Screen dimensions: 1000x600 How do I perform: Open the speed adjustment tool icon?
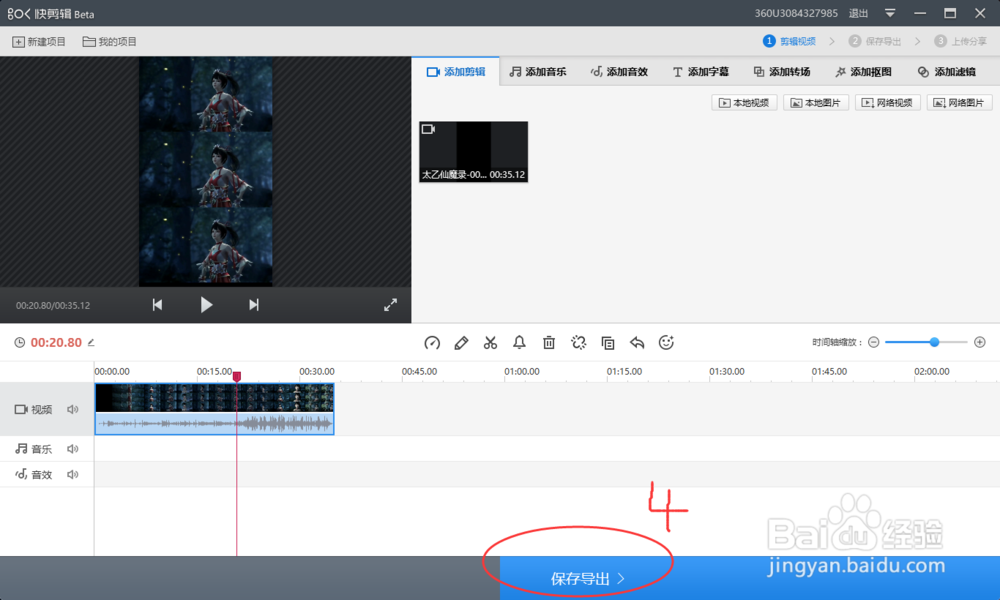432,343
